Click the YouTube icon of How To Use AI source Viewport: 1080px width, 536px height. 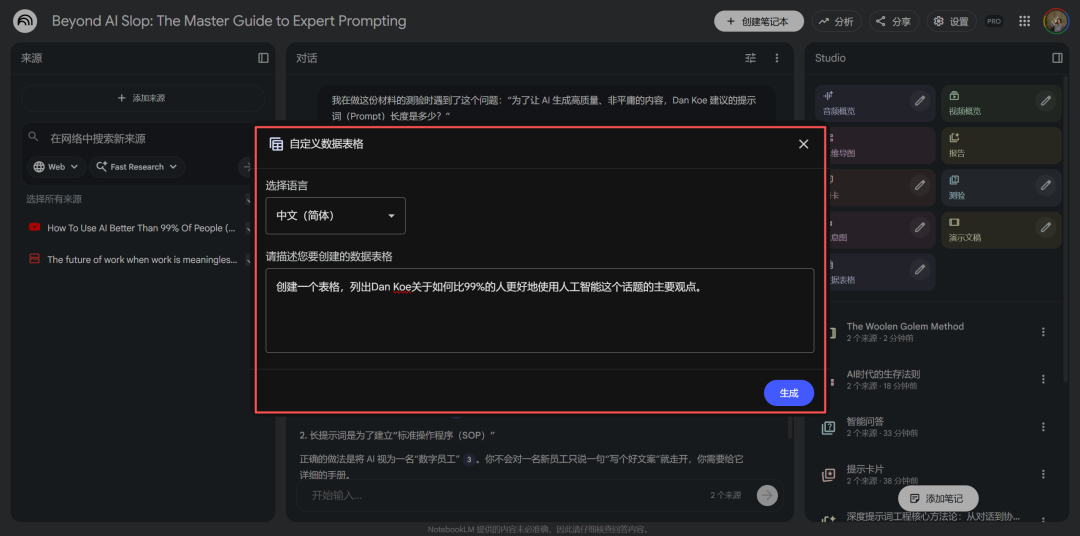[x=34, y=227]
